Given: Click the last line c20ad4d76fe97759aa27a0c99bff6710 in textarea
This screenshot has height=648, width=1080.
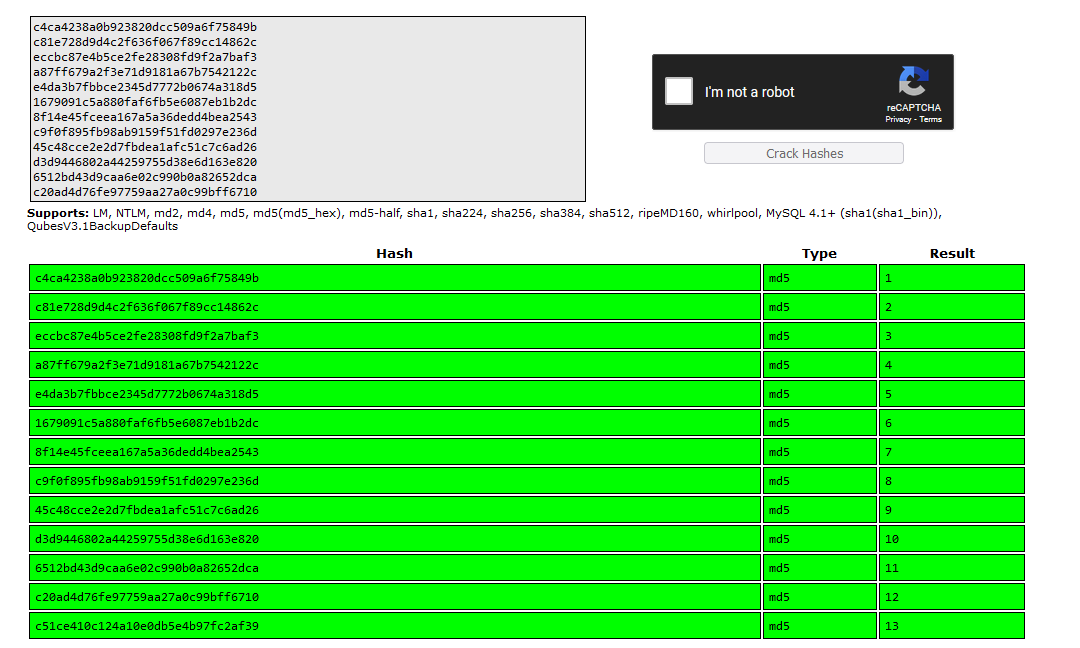Looking at the screenshot, I should pos(145,192).
